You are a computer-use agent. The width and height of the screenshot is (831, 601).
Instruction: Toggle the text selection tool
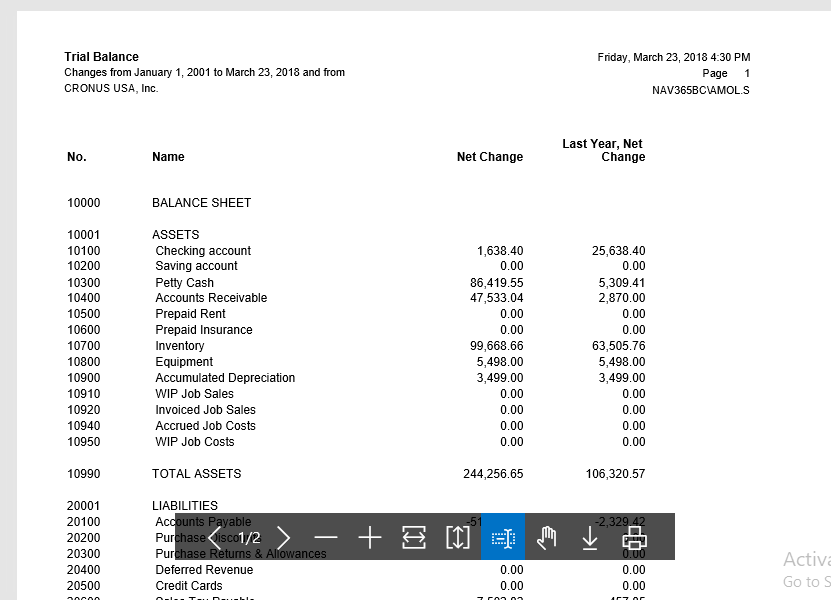(x=503, y=538)
